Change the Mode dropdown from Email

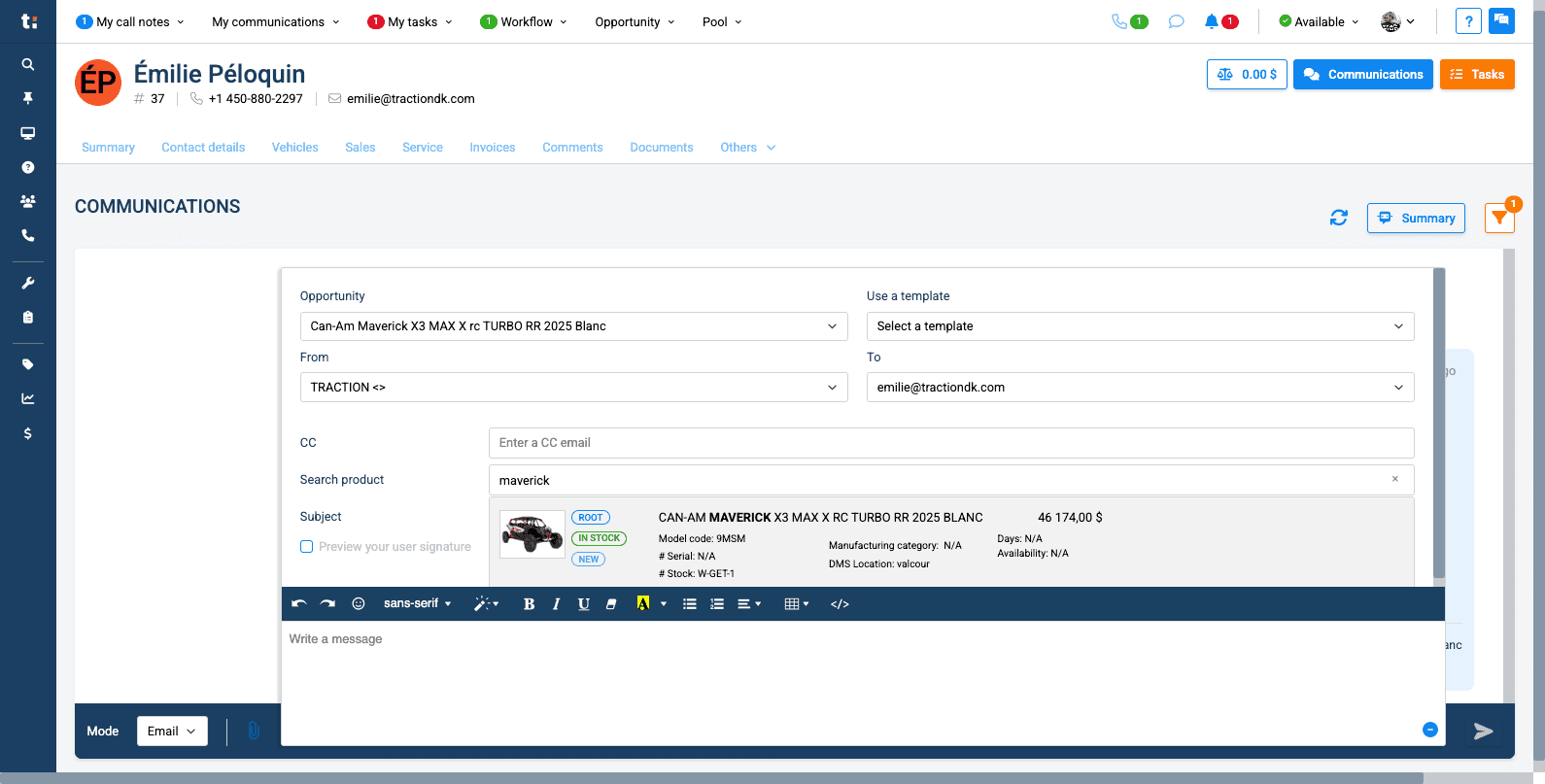[x=172, y=732]
